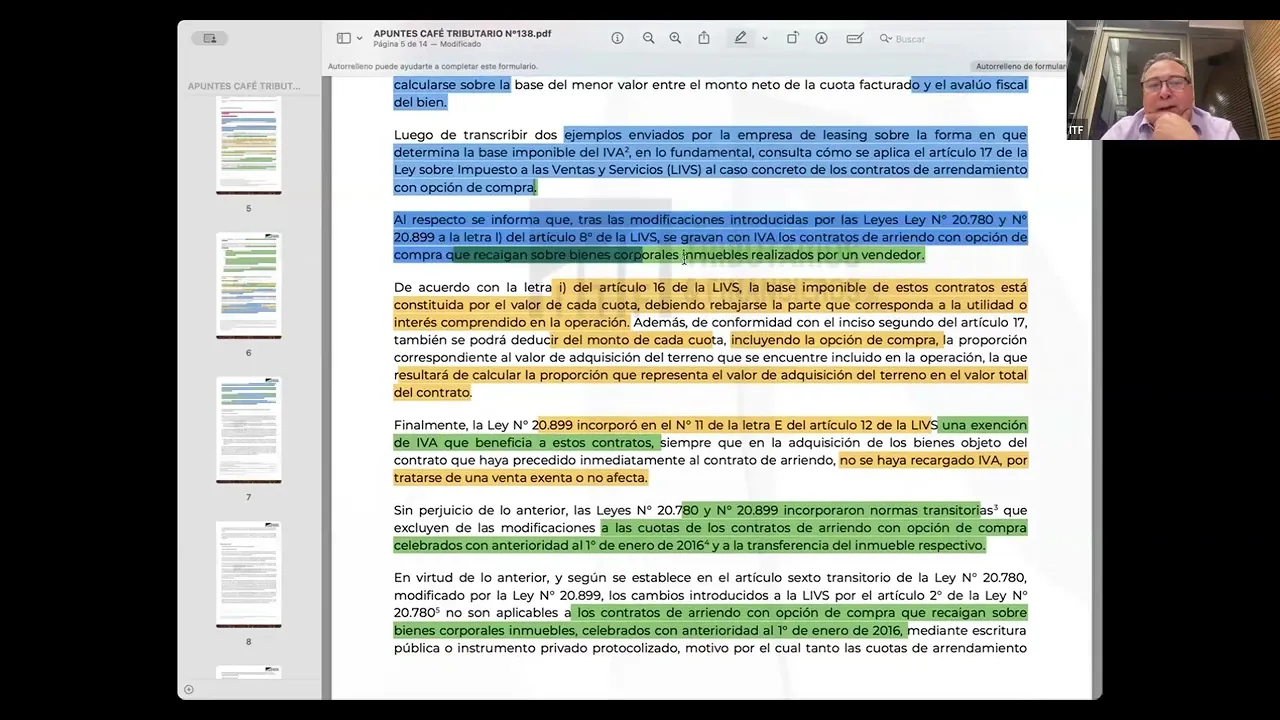Click the add page plus button

coord(189,689)
